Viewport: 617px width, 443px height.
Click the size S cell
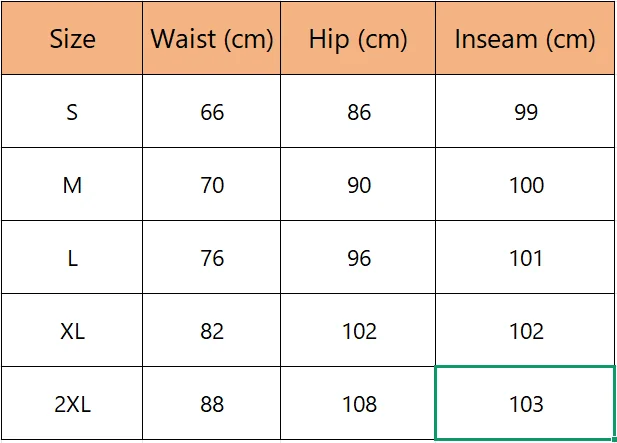[x=72, y=112]
